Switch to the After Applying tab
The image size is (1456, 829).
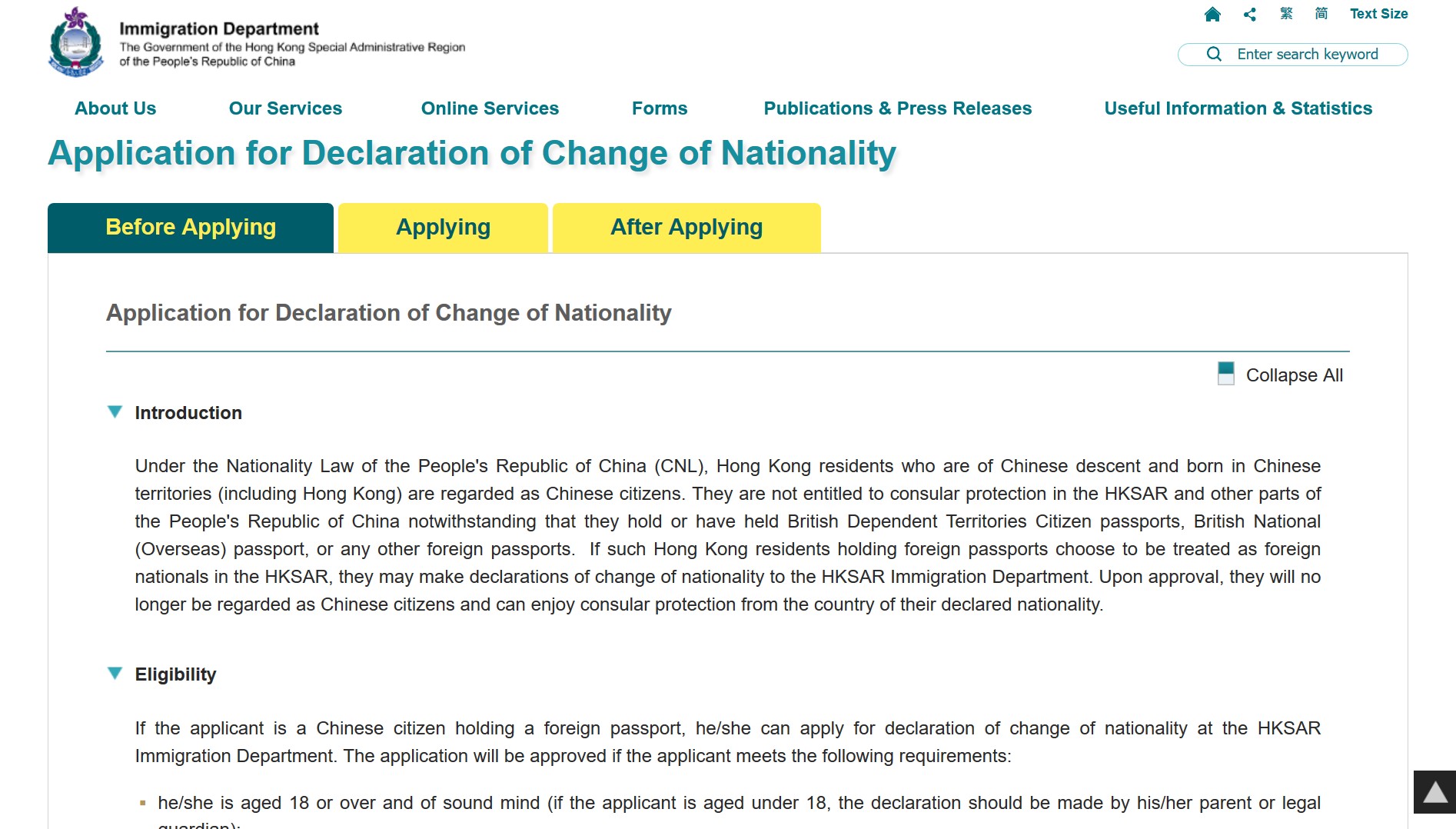686,228
